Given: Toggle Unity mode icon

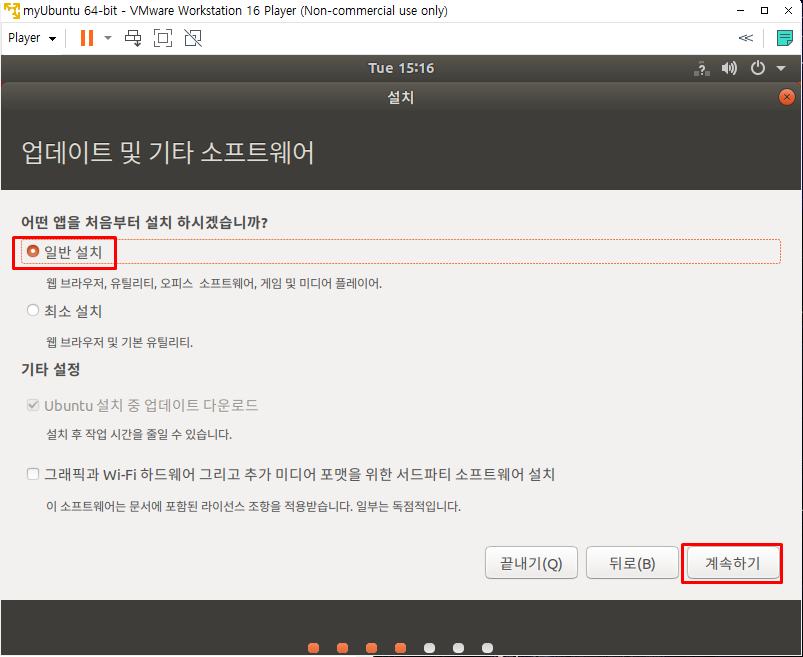Looking at the screenshot, I should point(193,38).
